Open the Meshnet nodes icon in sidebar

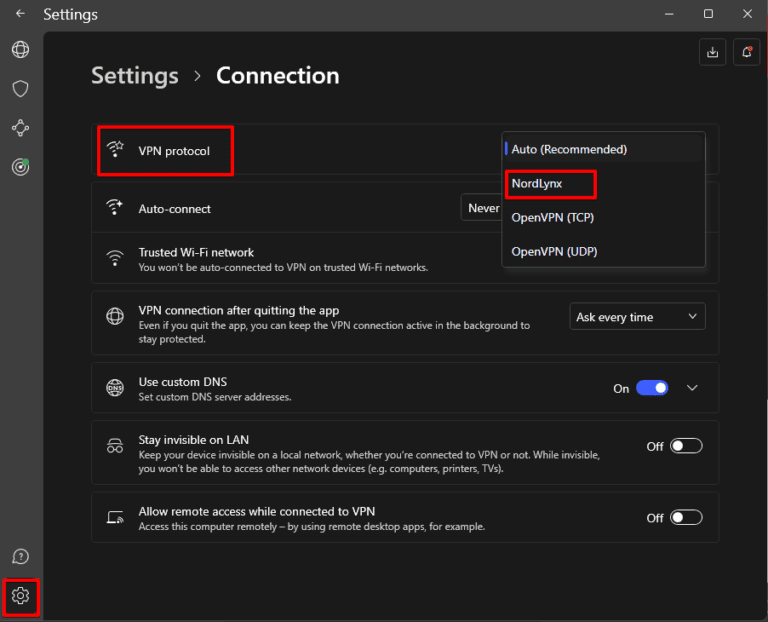(x=20, y=128)
